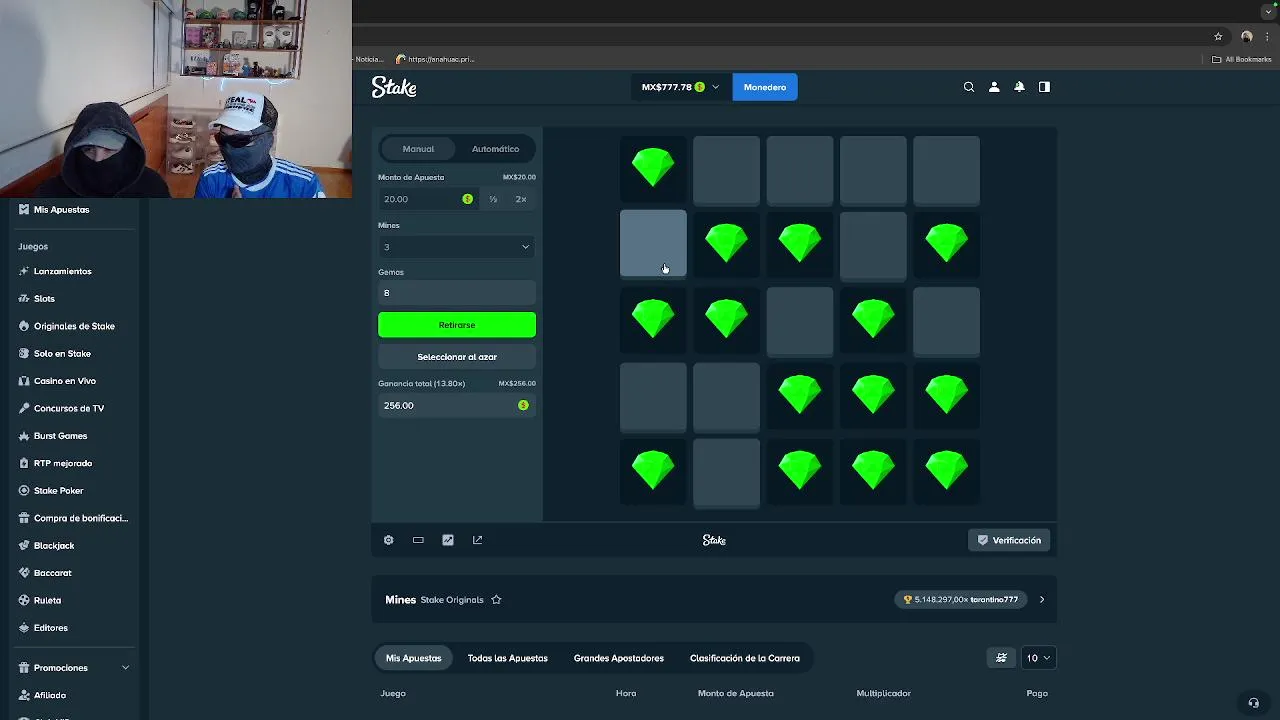Open Editores in the sidebar

(x=50, y=628)
